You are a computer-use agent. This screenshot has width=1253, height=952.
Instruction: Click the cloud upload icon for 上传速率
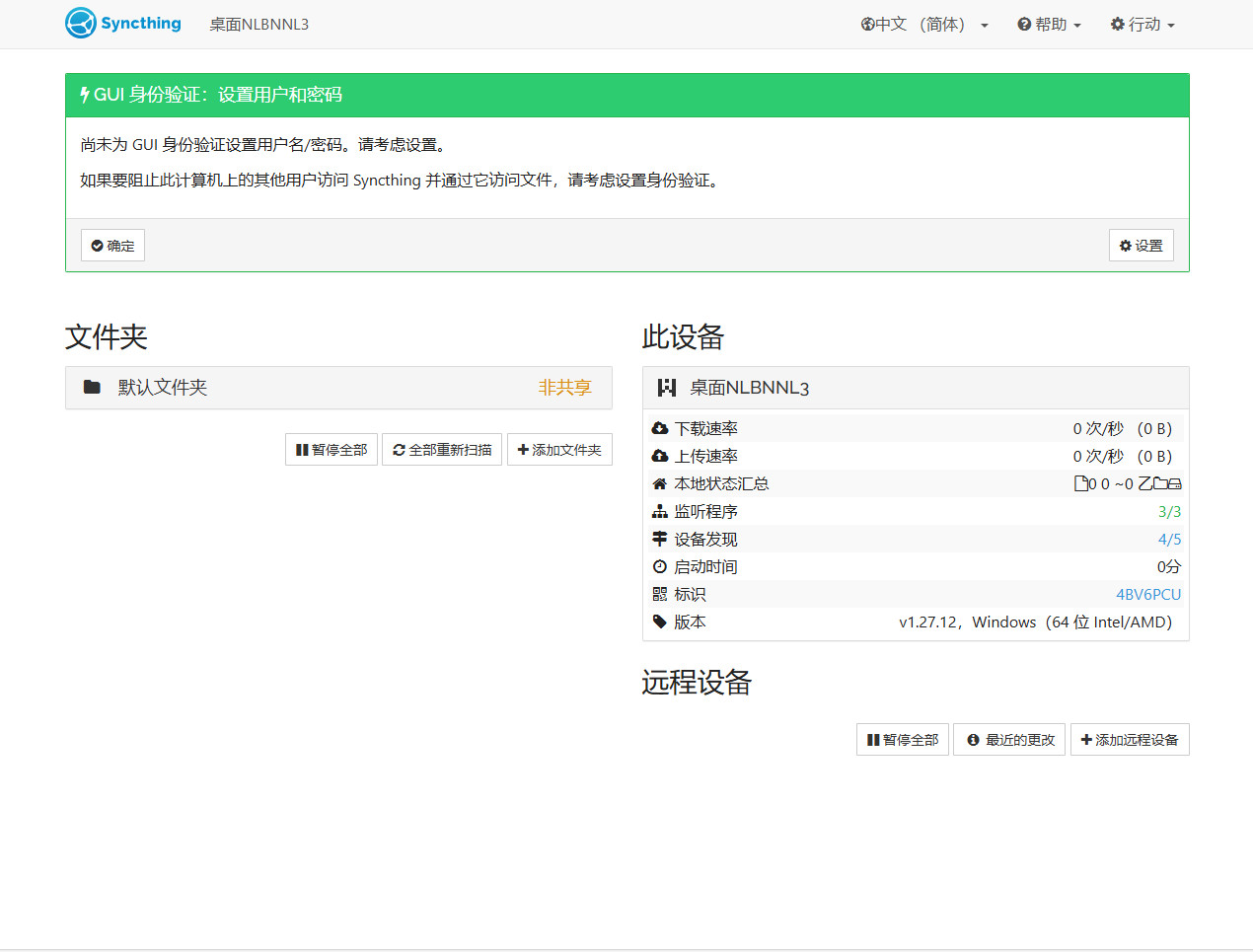pos(660,456)
